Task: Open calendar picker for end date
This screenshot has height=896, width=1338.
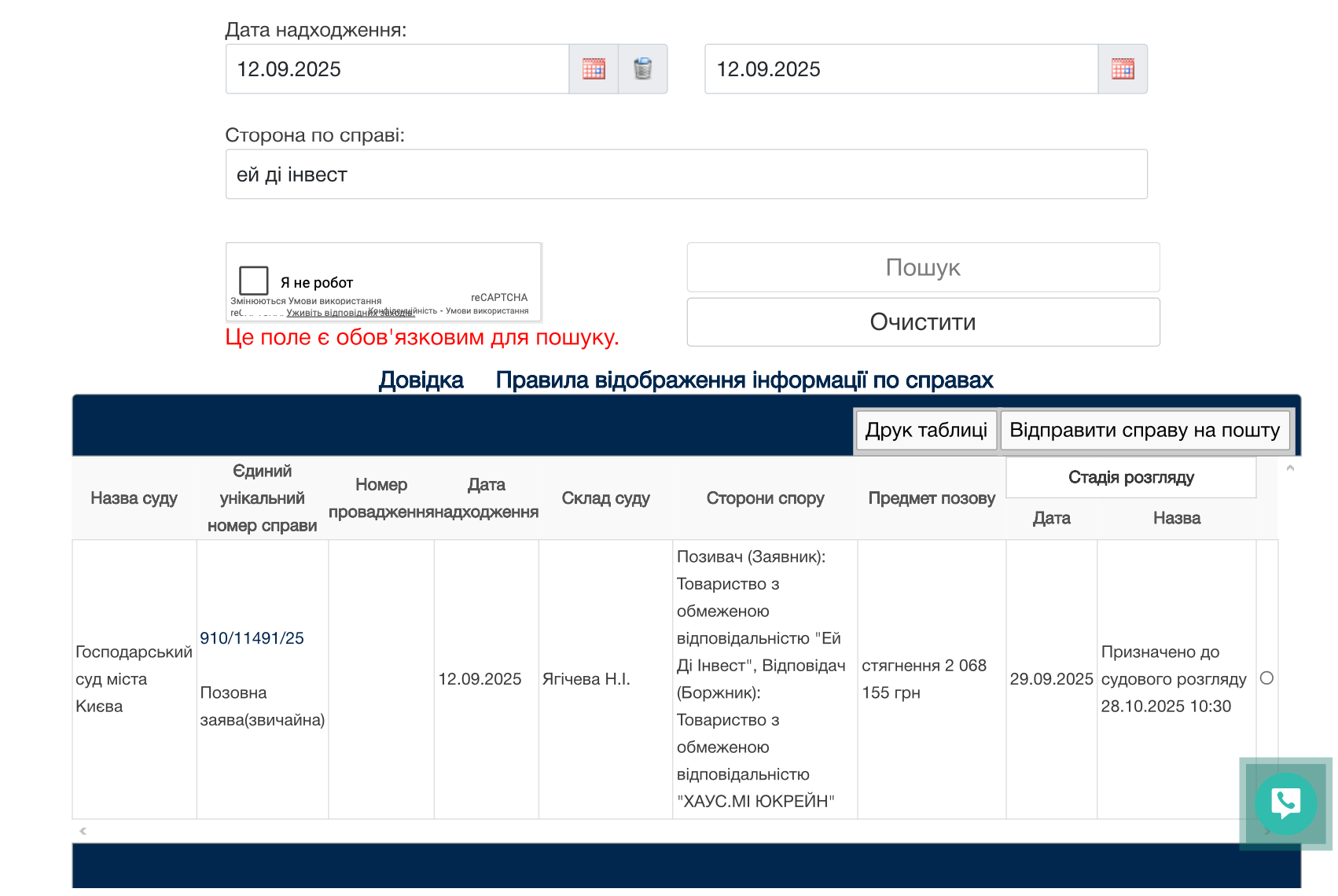Action: [1123, 69]
